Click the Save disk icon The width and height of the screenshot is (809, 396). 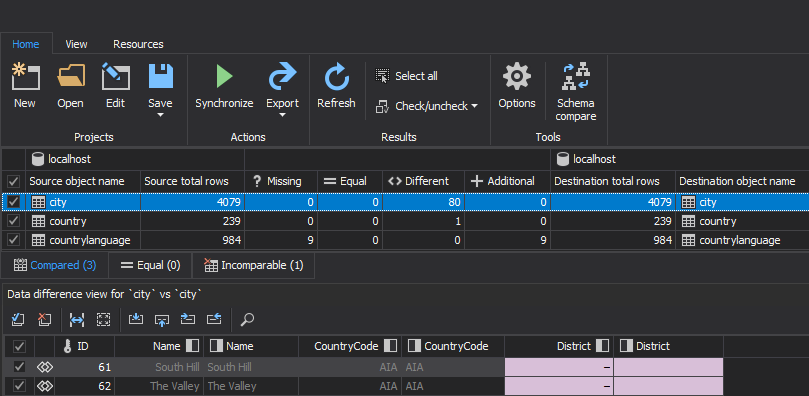point(160,76)
